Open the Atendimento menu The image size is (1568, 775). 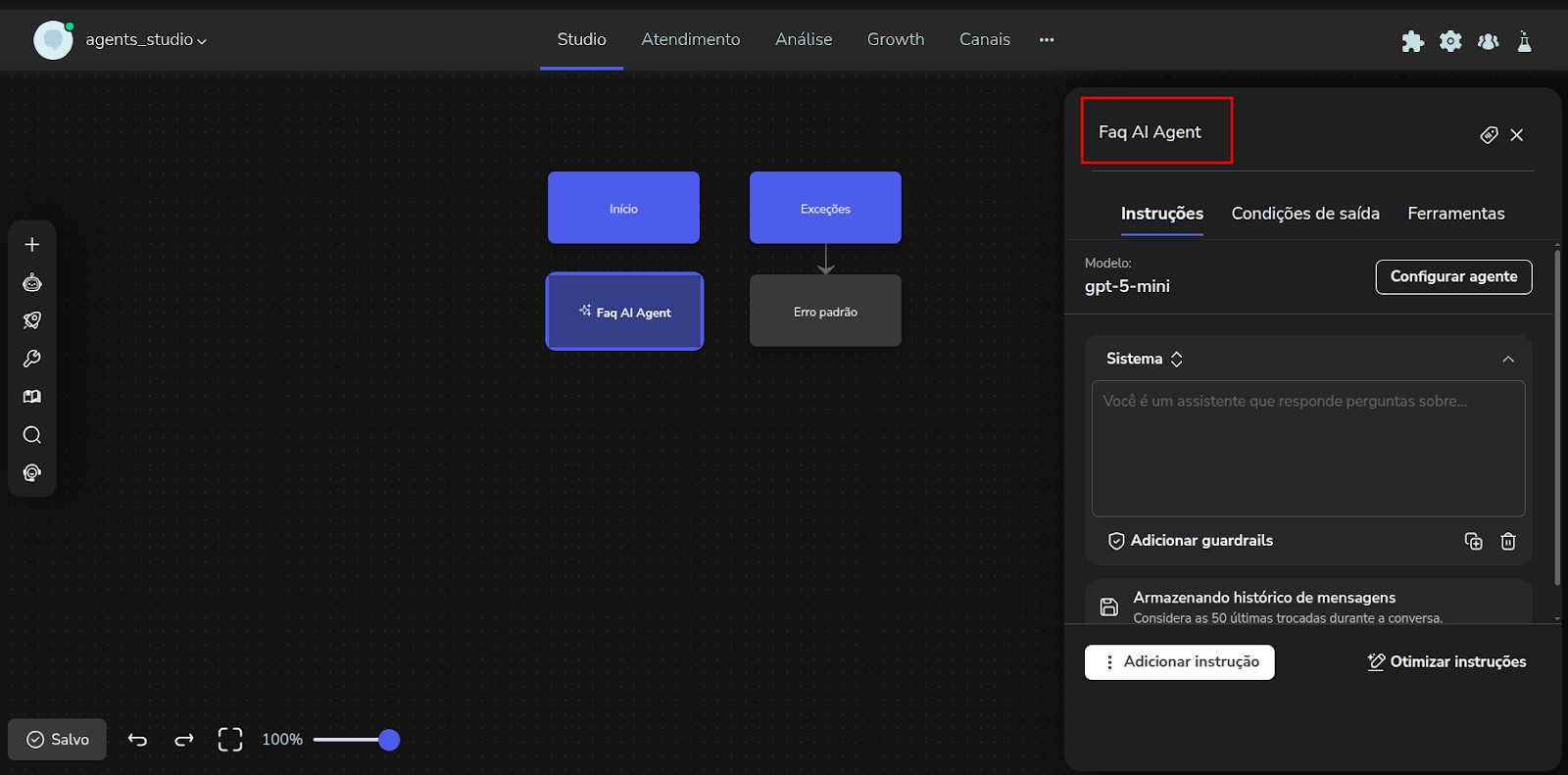[690, 39]
